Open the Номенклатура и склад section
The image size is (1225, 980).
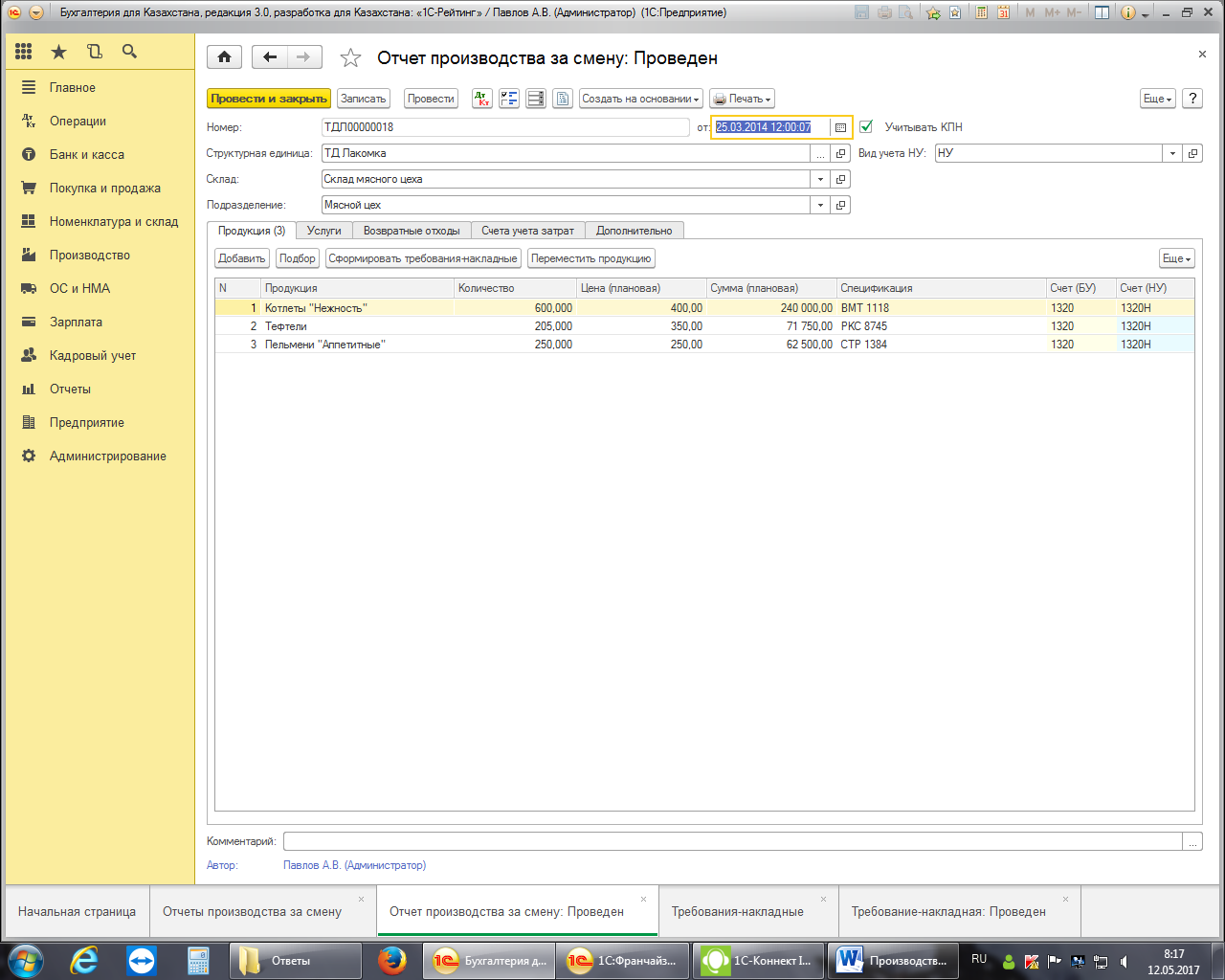pyautogui.click(x=114, y=222)
